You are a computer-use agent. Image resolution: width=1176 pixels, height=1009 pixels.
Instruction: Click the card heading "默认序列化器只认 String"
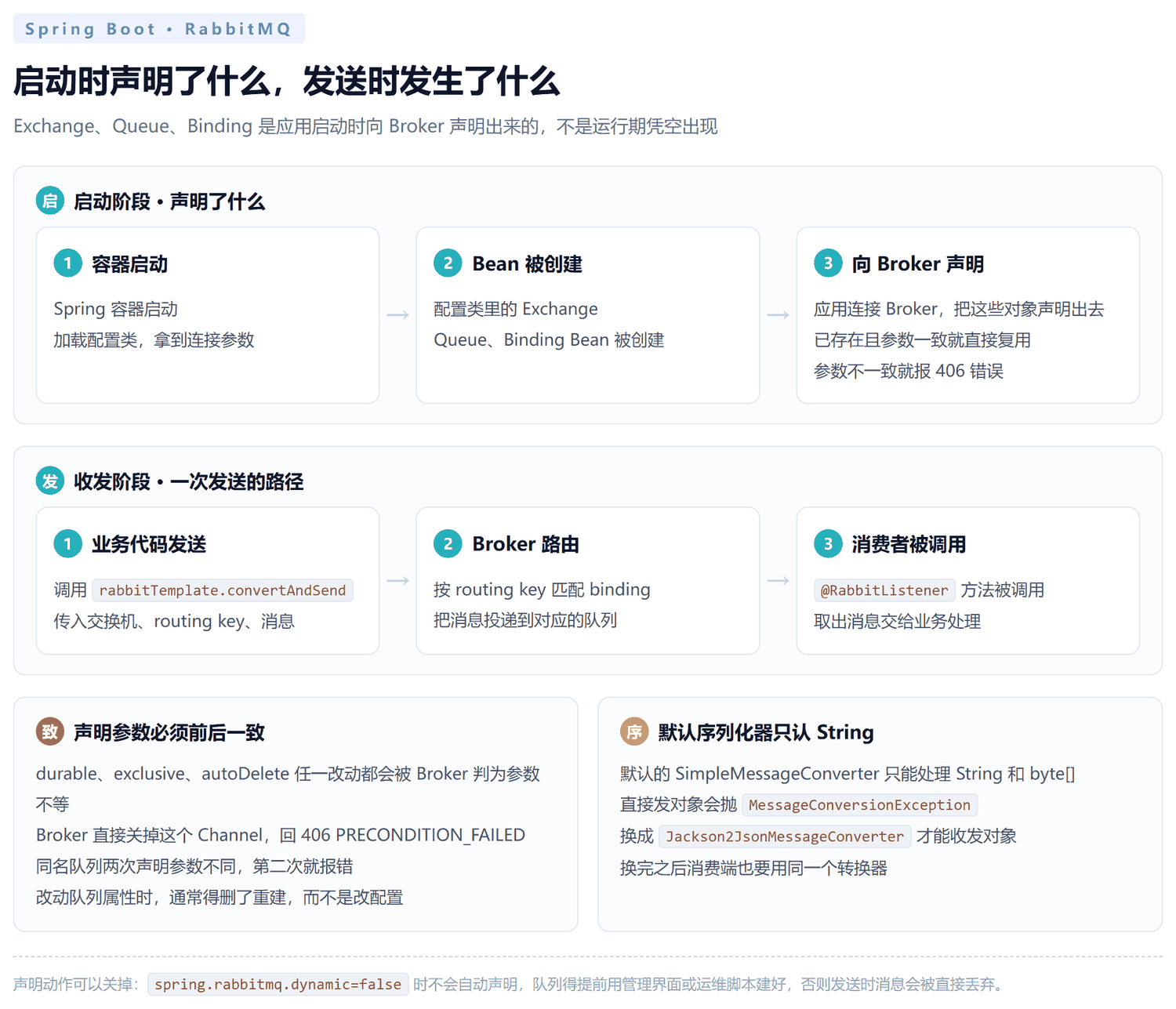[766, 732]
